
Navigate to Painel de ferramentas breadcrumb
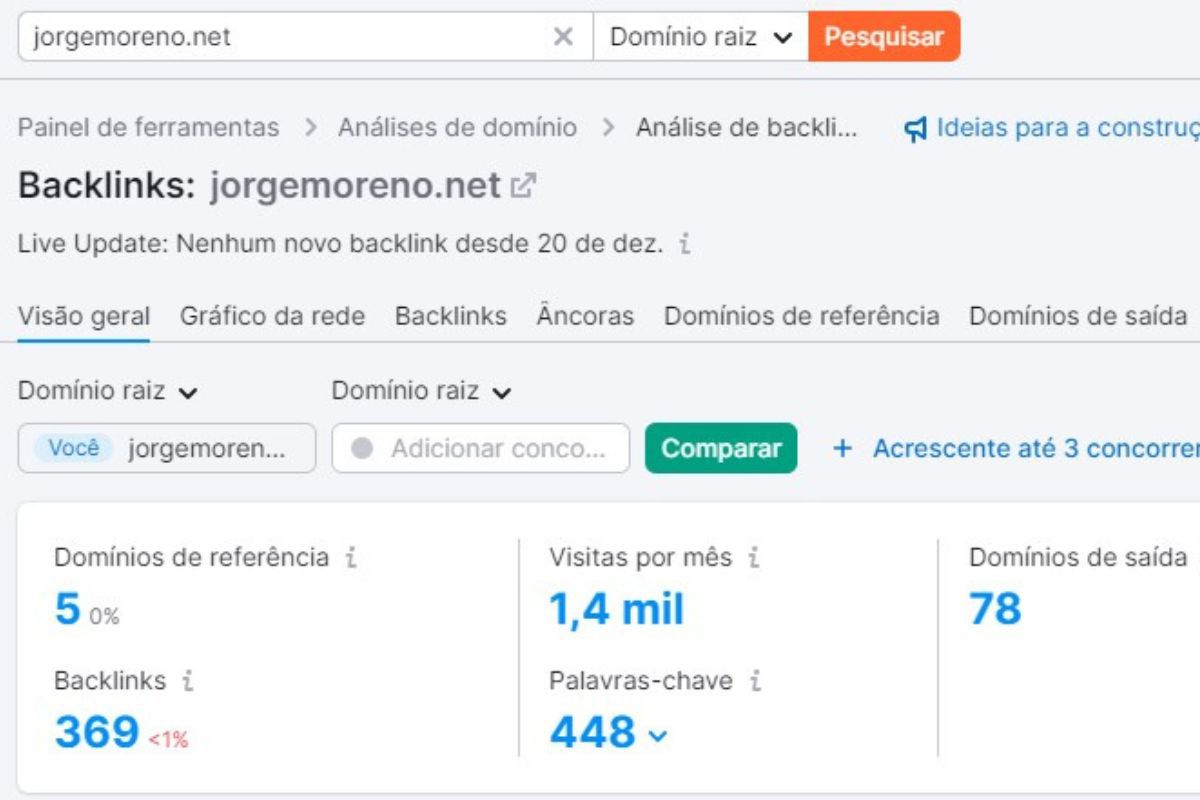point(148,127)
